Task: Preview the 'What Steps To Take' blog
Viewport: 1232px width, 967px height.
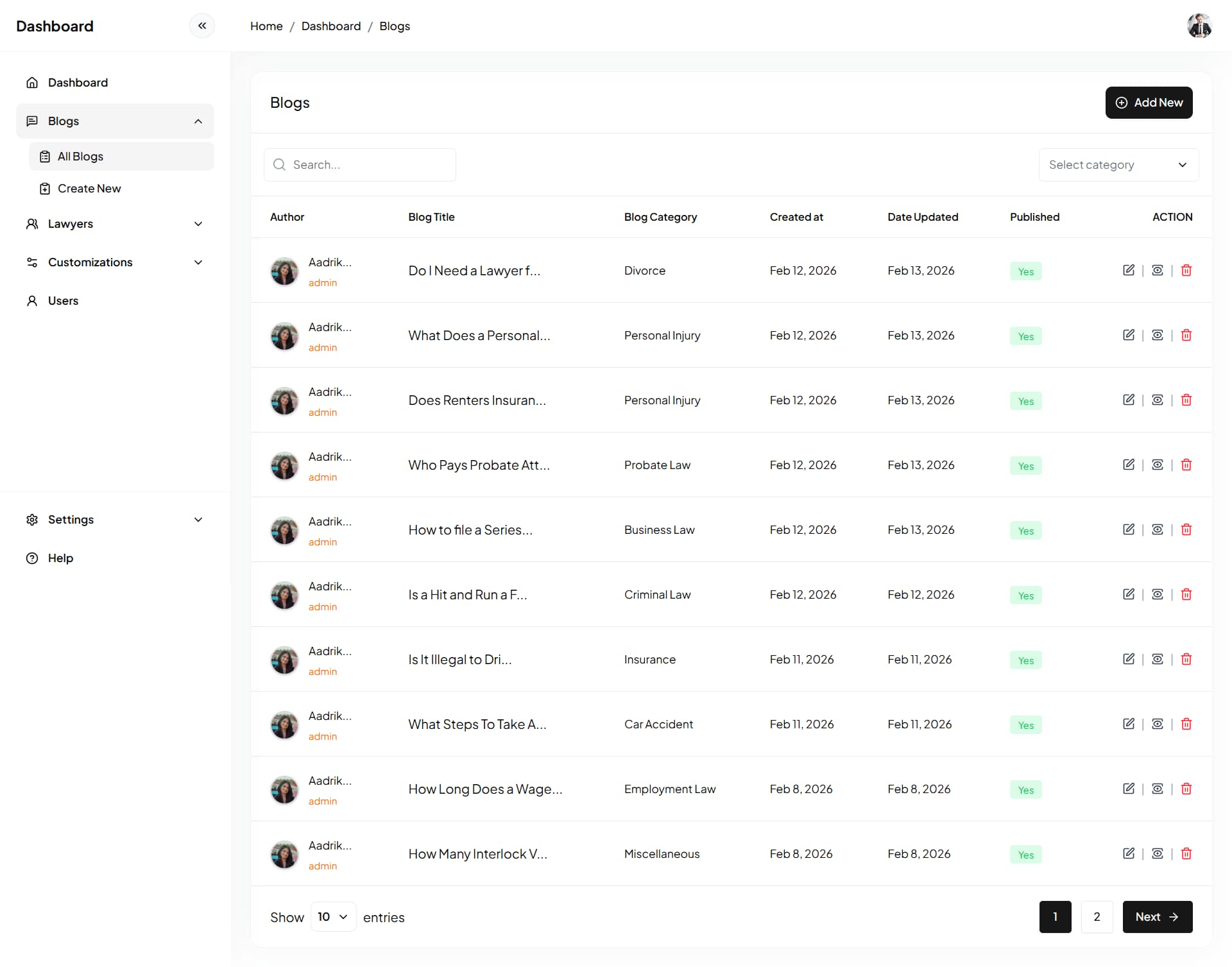Action: [1158, 724]
